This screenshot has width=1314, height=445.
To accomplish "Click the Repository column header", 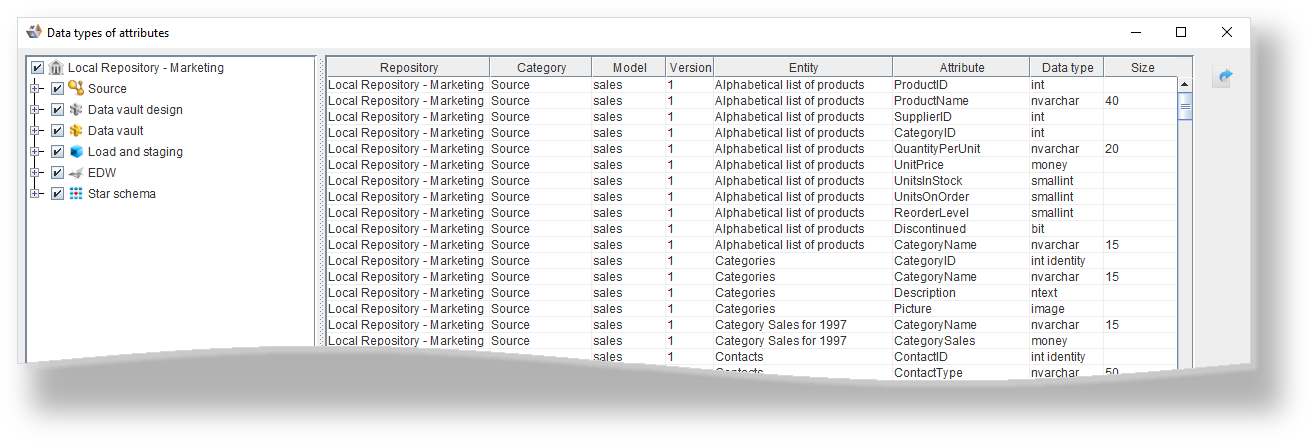I will coord(408,68).
